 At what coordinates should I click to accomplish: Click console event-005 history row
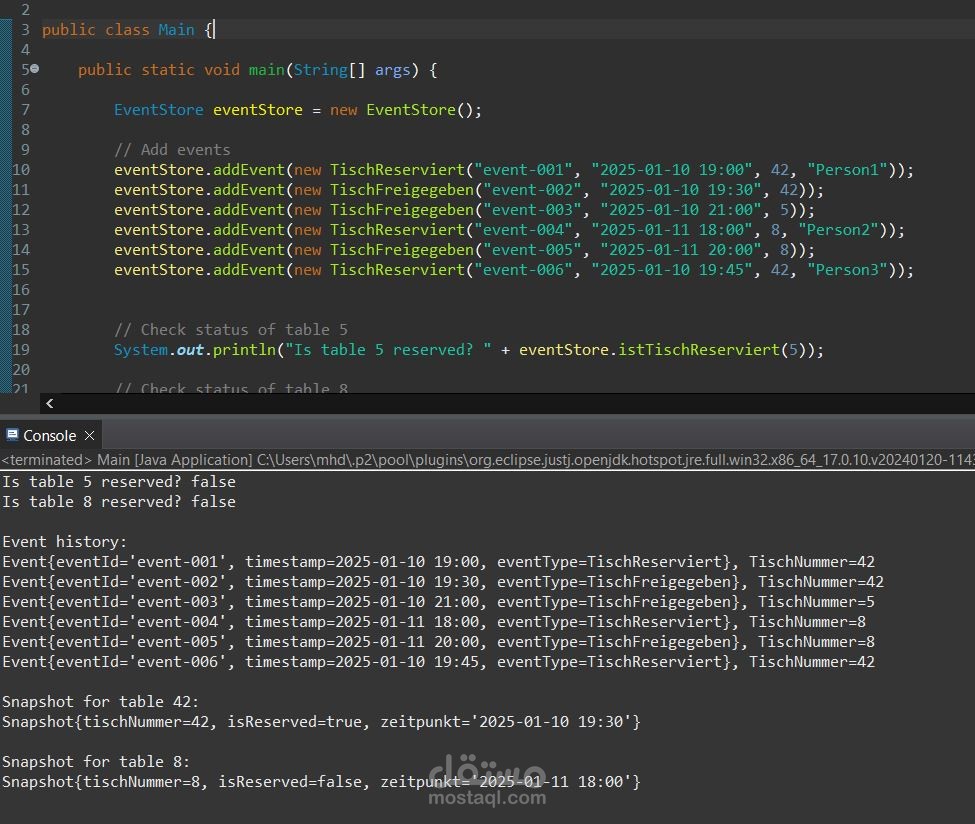(x=438, y=641)
